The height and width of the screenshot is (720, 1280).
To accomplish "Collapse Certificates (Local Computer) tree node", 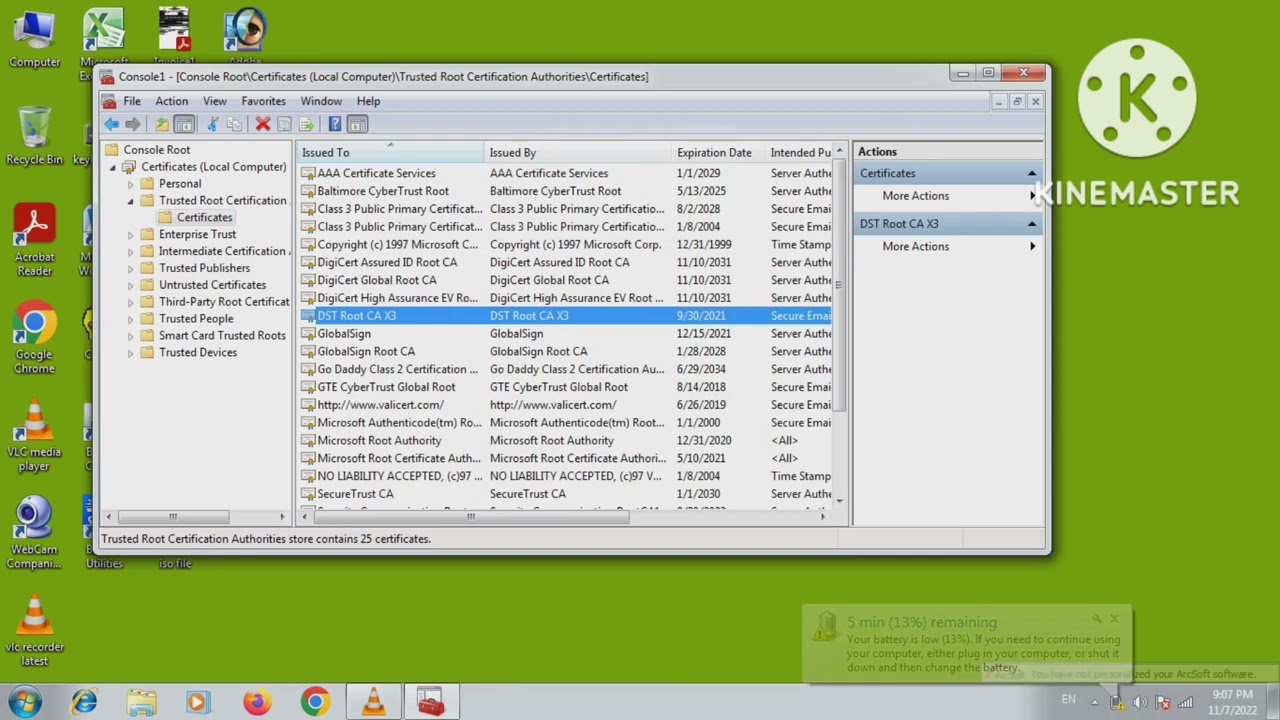I will (x=113, y=167).
